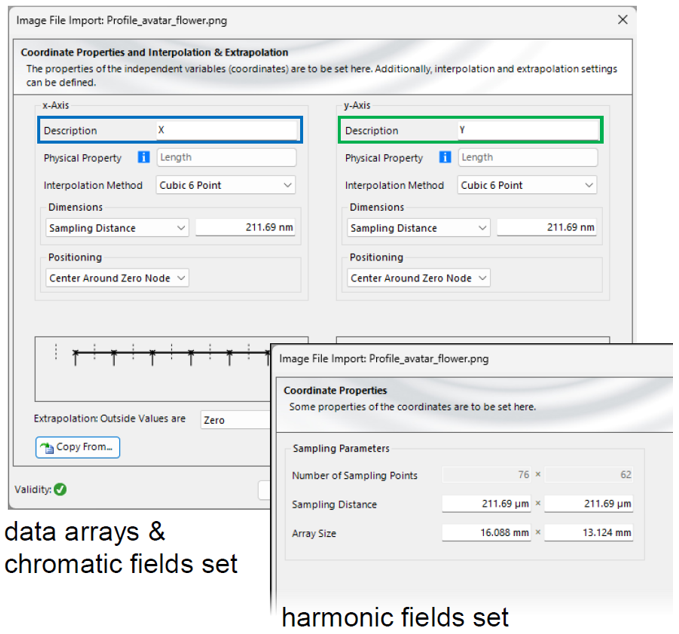Viewport: 679px width, 634px height.
Task: Click the y-Axis Physical Property info icon
Action: (x=445, y=157)
